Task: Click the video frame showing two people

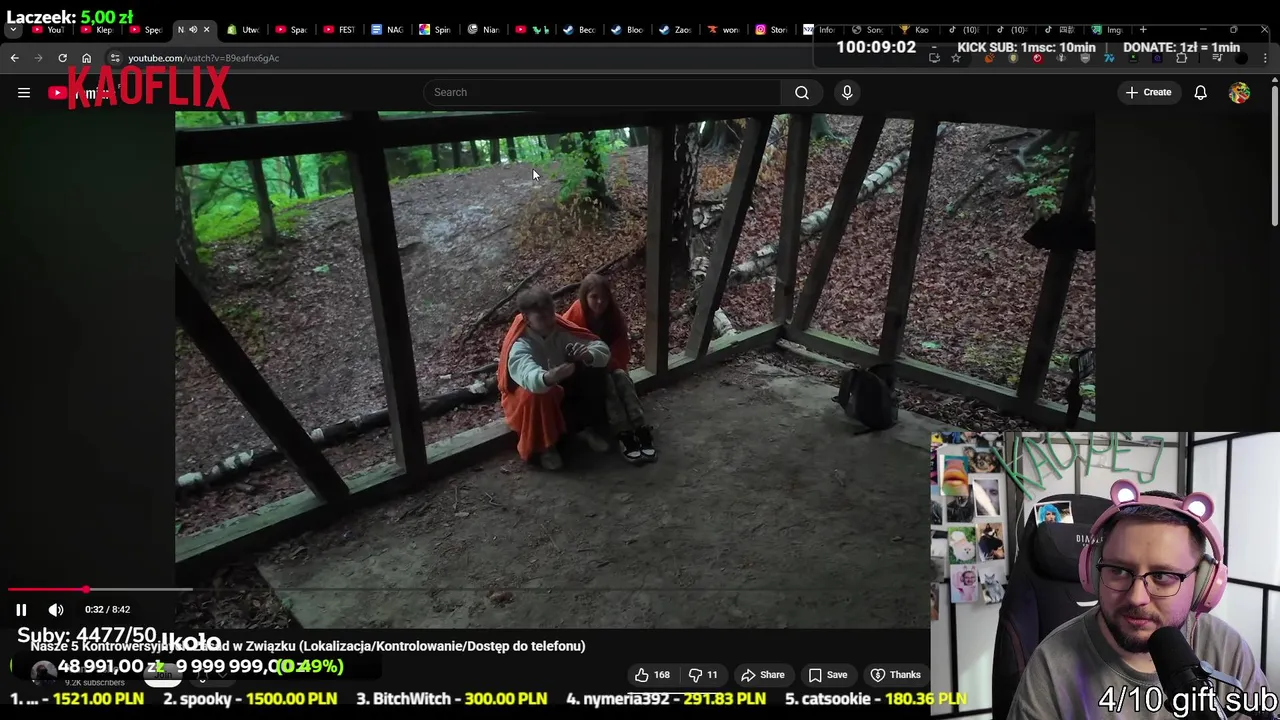Action: click(x=635, y=370)
